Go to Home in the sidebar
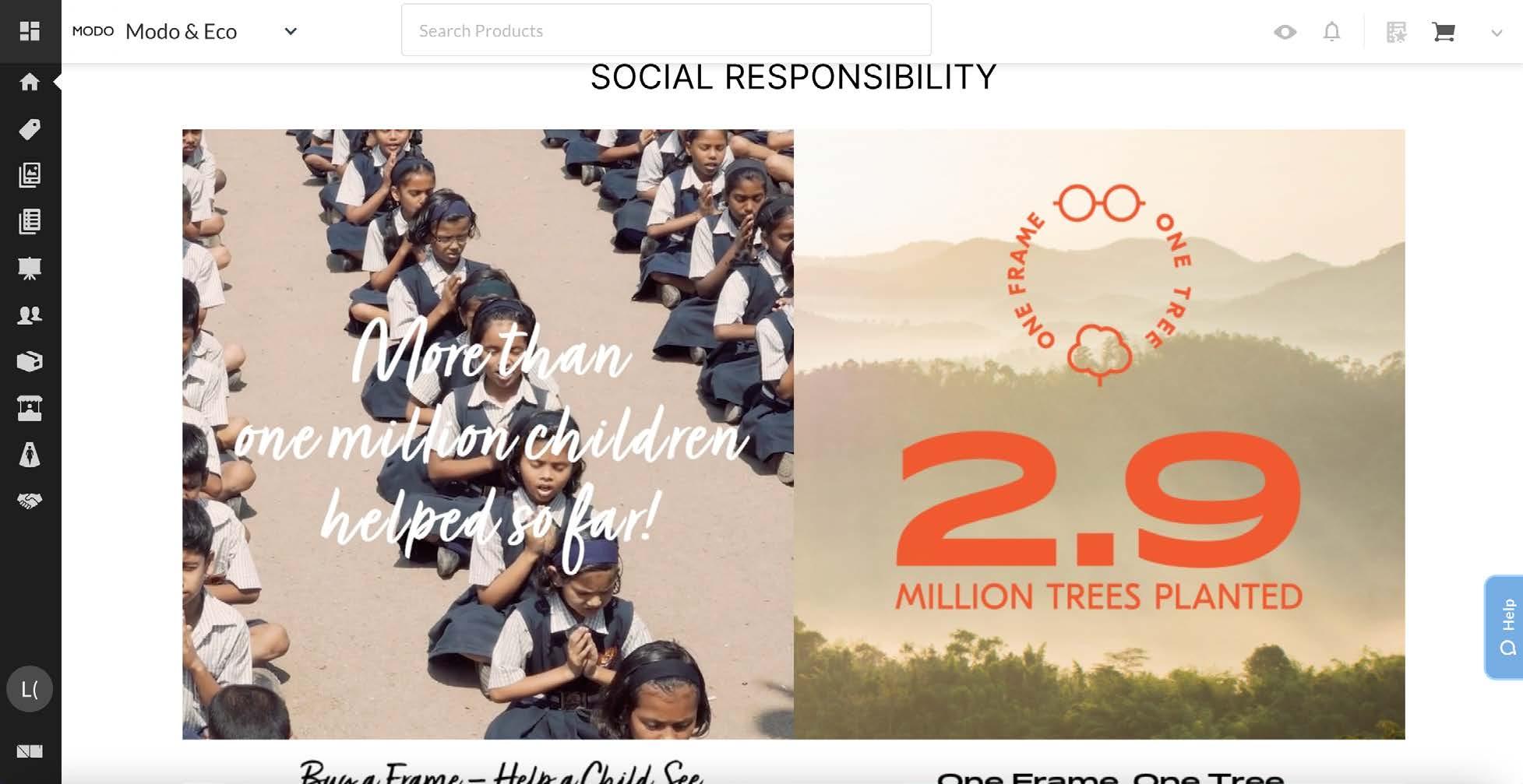Viewport: 1523px width, 784px height. 30,82
